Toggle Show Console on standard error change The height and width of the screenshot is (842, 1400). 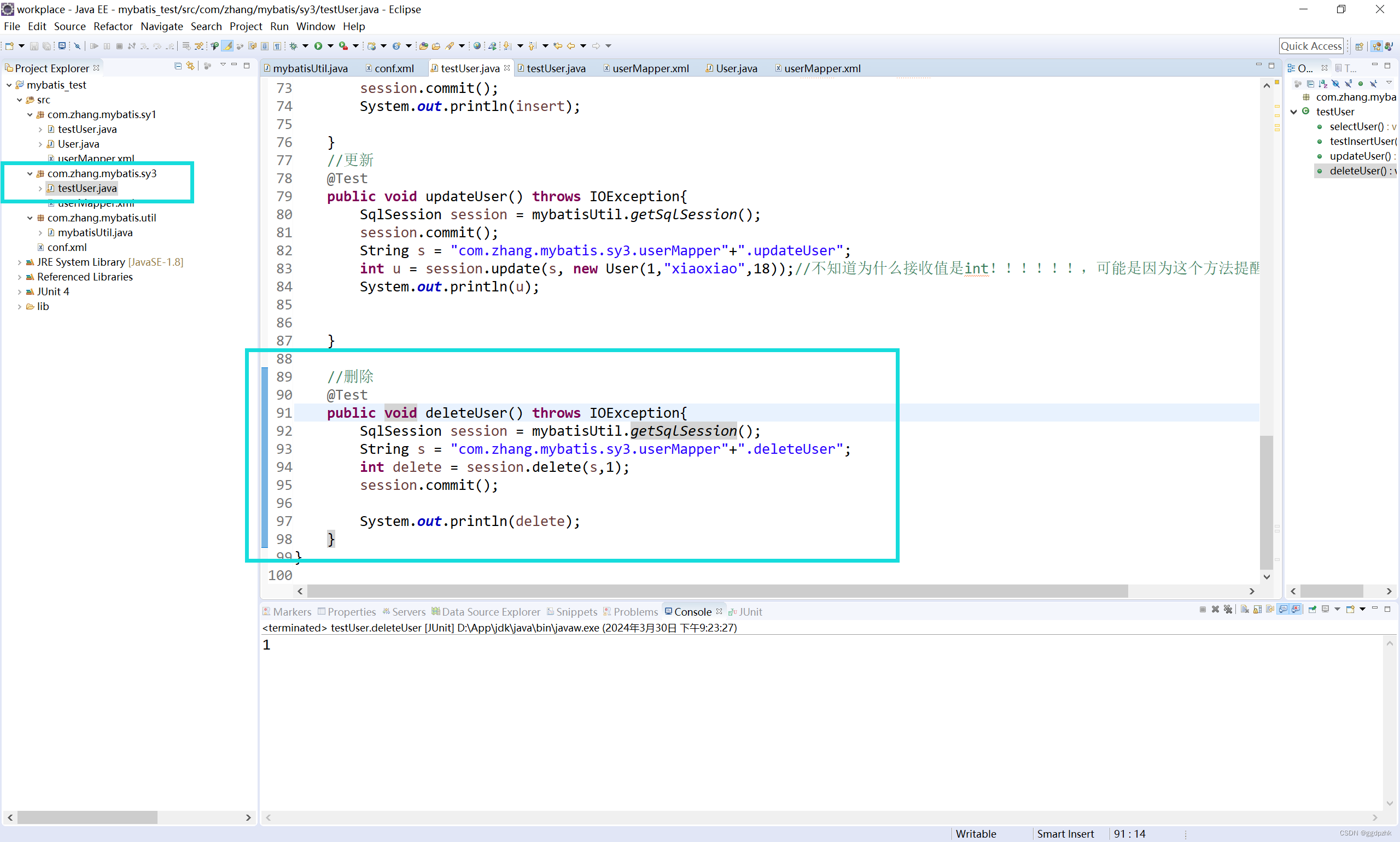pyautogui.click(x=1296, y=610)
